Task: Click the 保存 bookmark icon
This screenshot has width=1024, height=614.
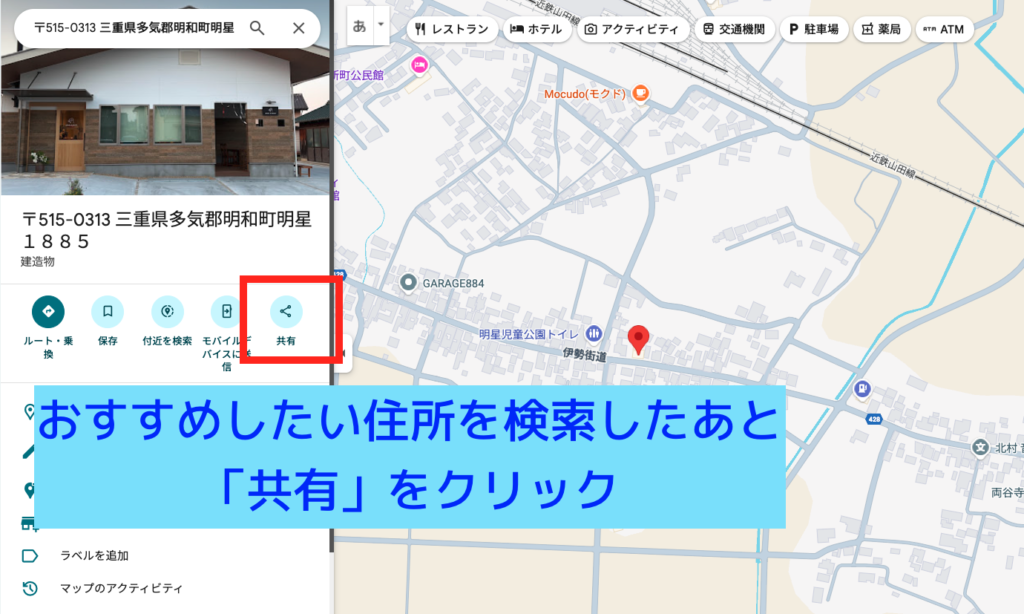Action: (107, 312)
